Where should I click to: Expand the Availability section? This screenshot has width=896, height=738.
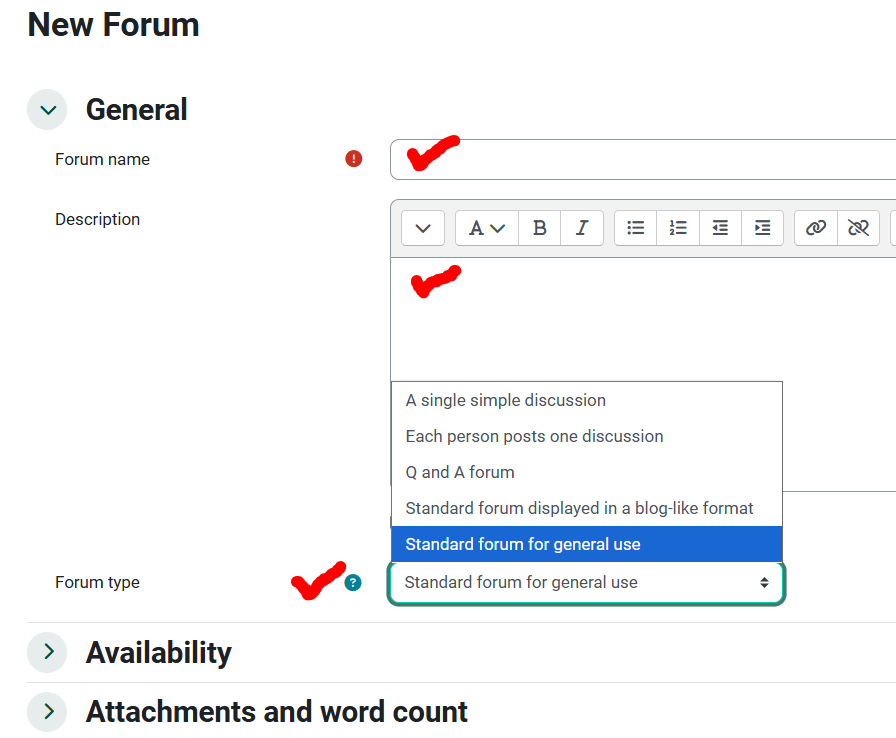coord(47,653)
